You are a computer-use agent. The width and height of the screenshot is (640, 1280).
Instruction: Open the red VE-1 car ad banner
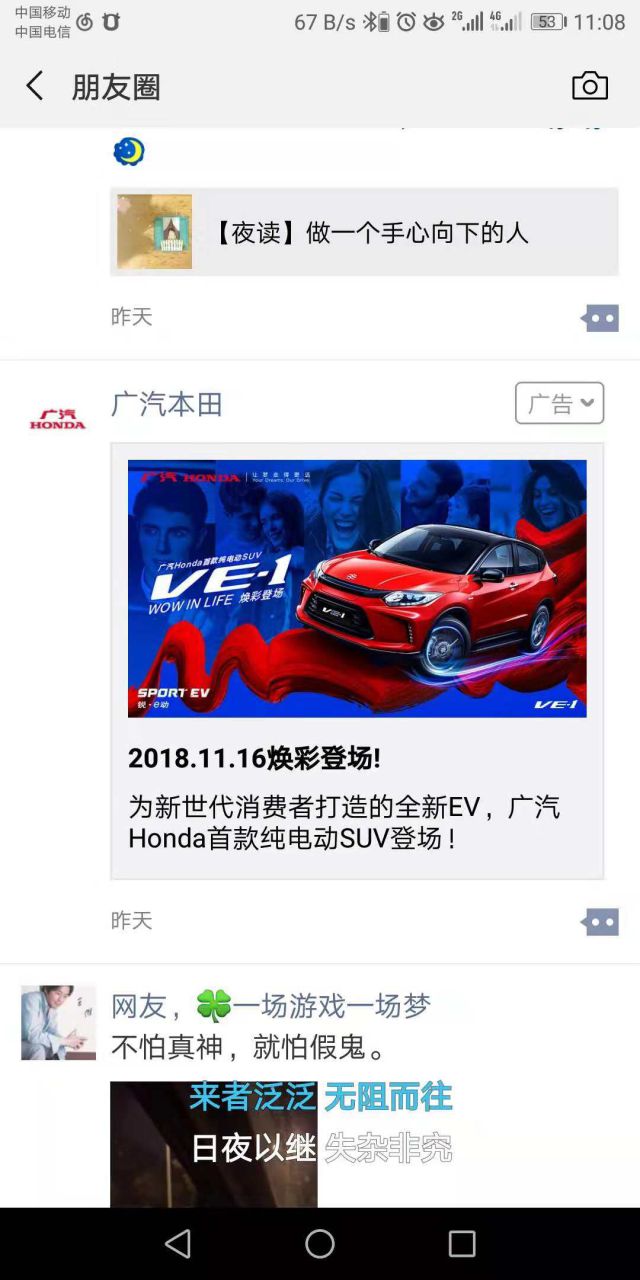(x=357, y=588)
